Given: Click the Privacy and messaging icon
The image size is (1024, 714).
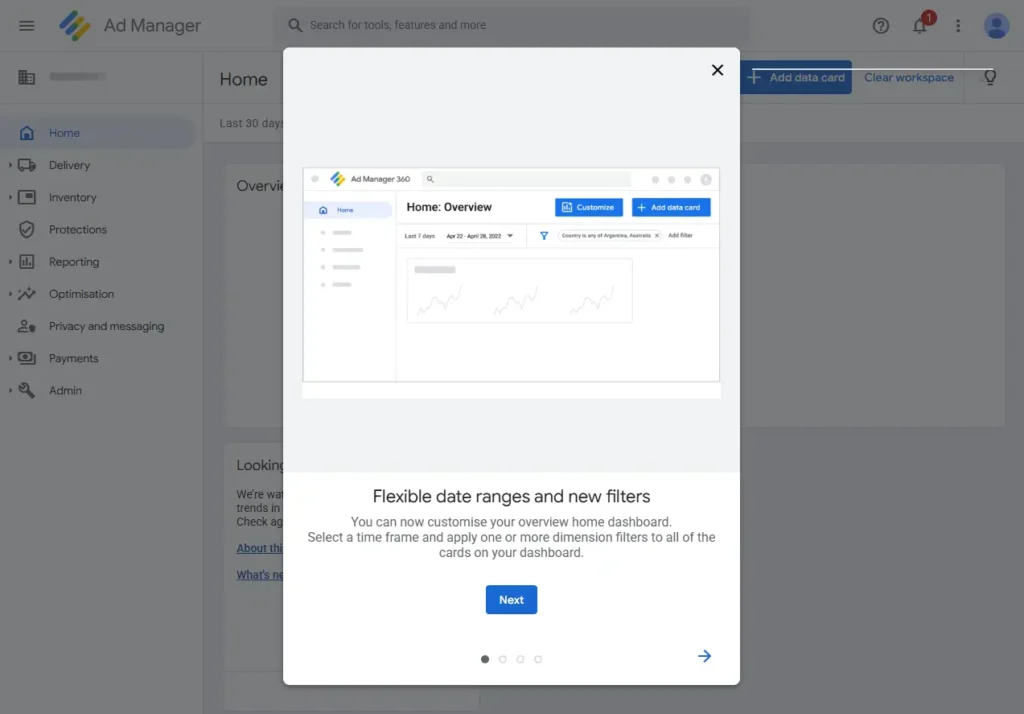Looking at the screenshot, I should click(x=27, y=325).
